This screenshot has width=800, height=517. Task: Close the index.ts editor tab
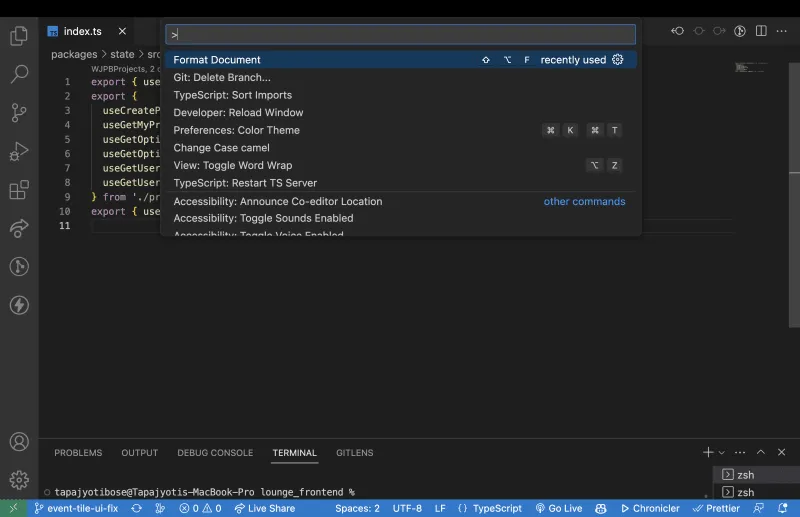click(122, 31)
